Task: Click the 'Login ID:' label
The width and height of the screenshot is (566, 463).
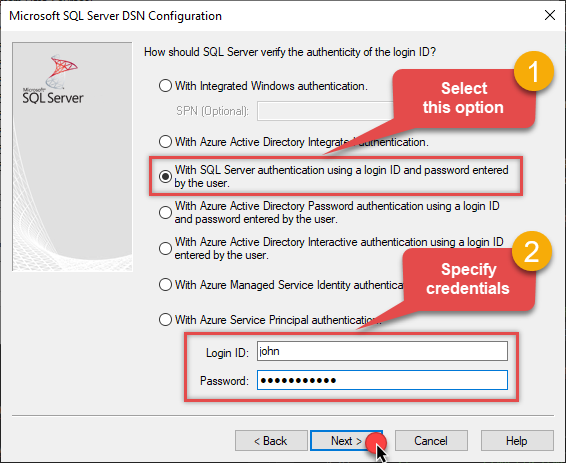Action: point(227,353)
